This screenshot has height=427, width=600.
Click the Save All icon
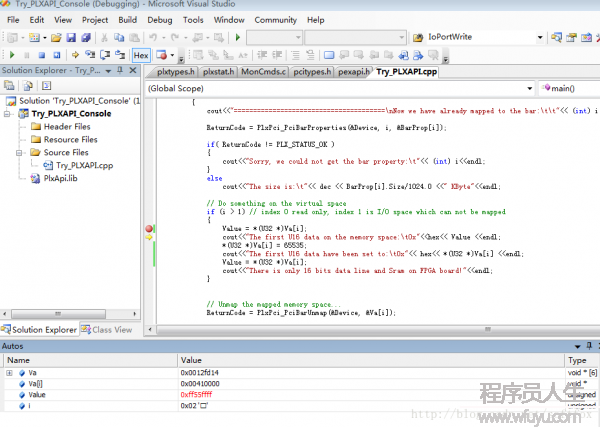86,37
